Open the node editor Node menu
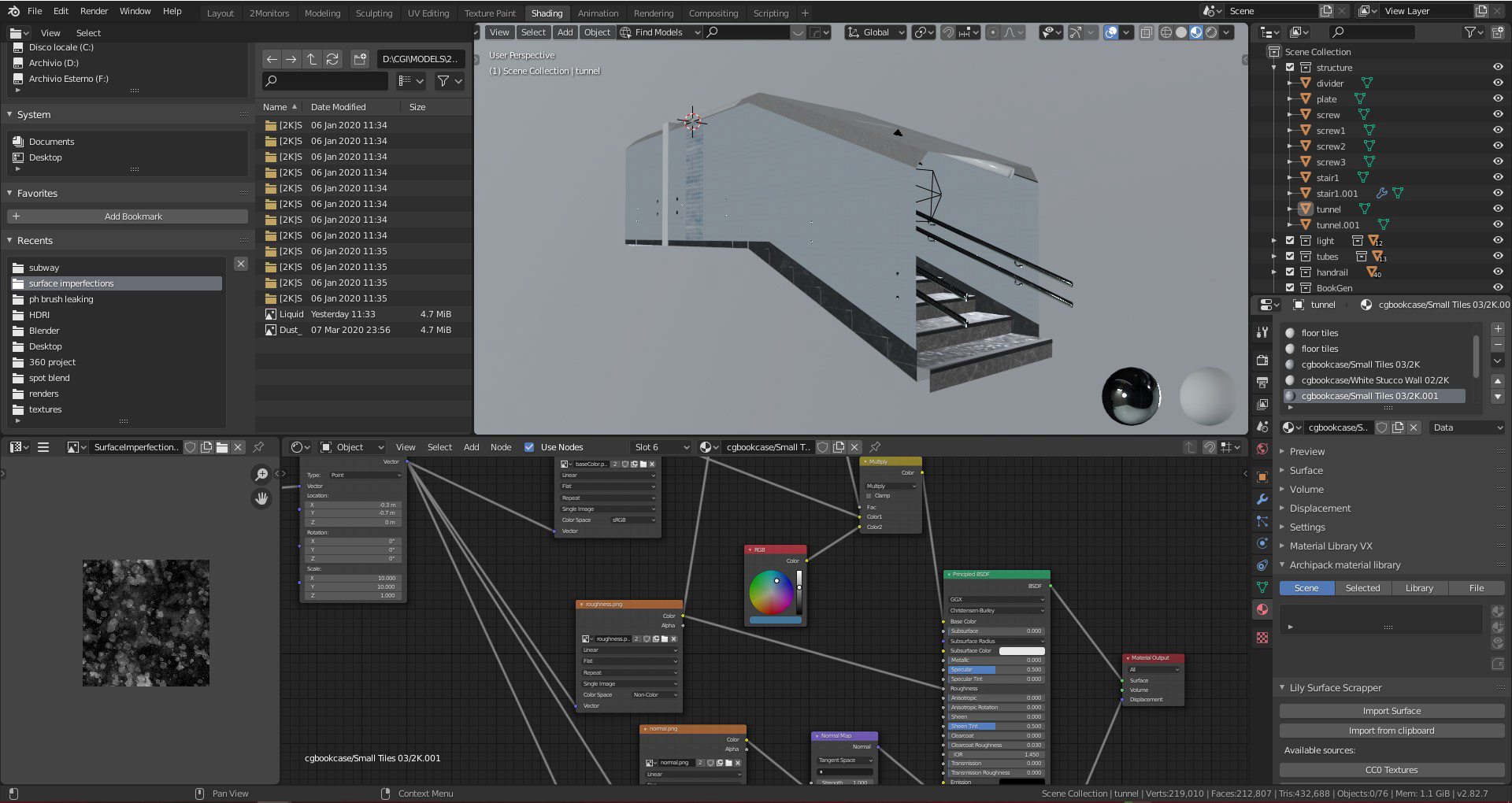1512x803 pixels. [x=501, y=447]
